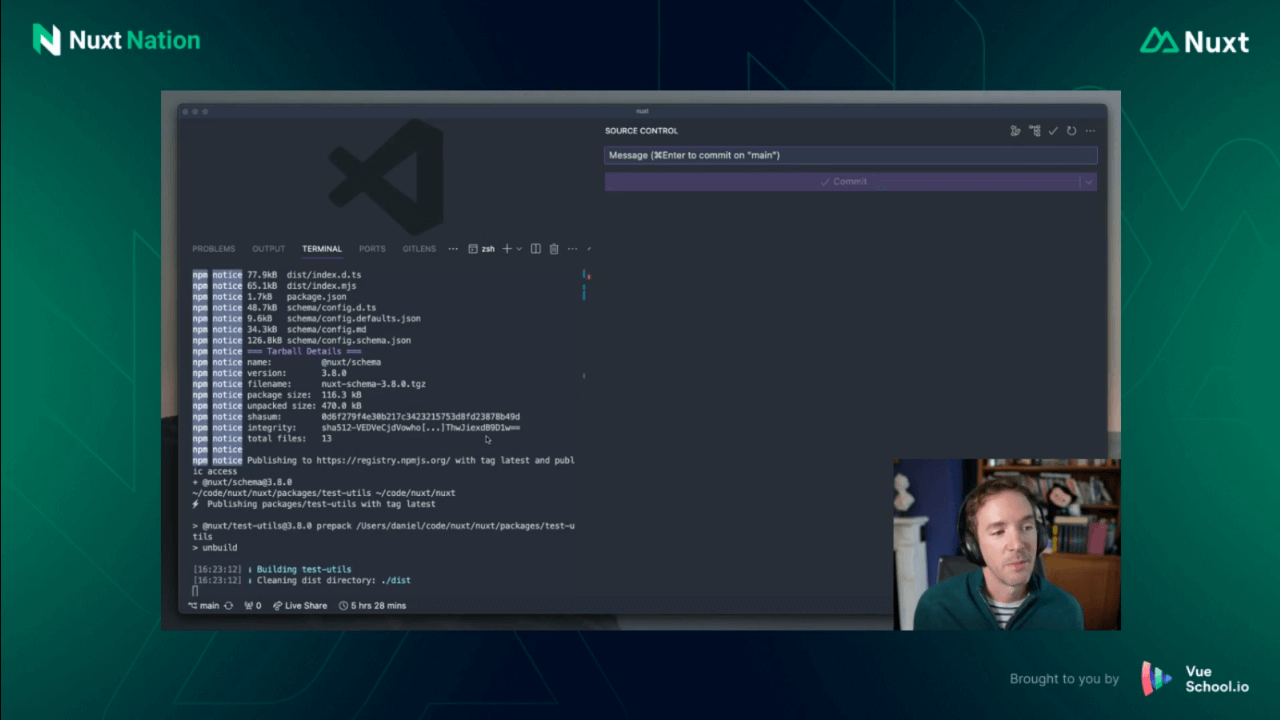Screen dimensions: 1280x720
Task: Click the Split Terminal icon
Action: tap(536, 249)
